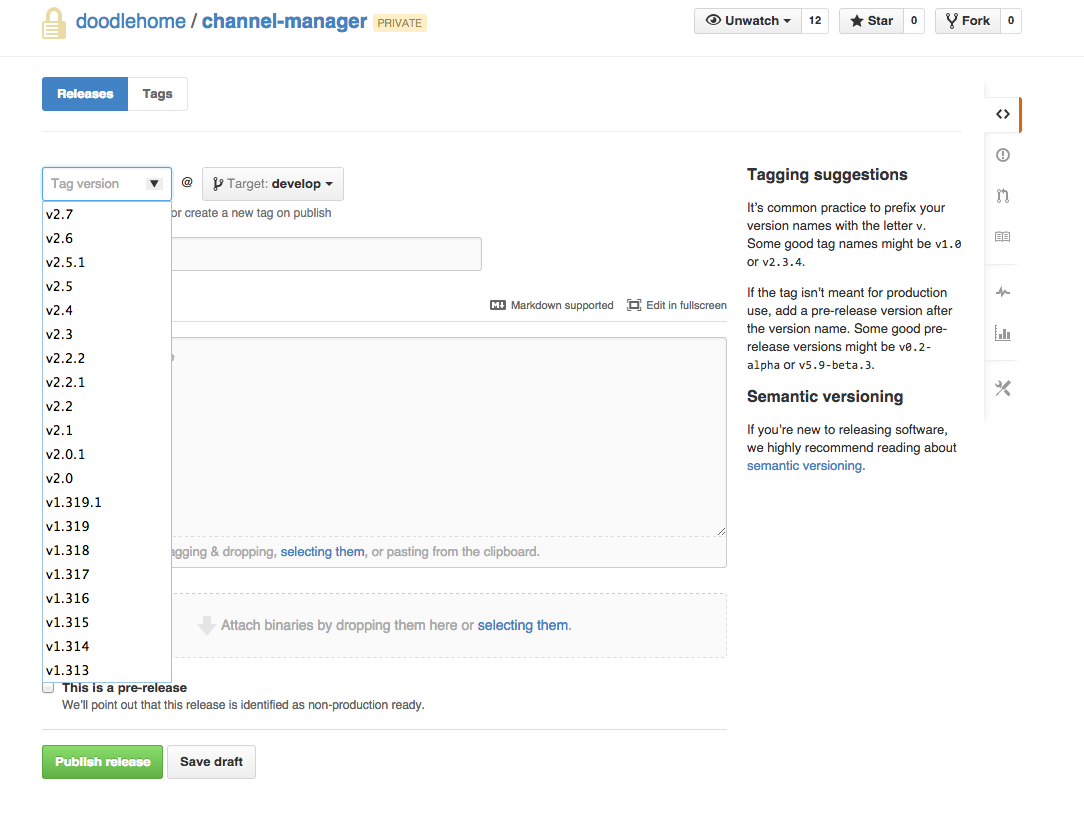Follow the semantic versioning link

[x=805, y=465]
